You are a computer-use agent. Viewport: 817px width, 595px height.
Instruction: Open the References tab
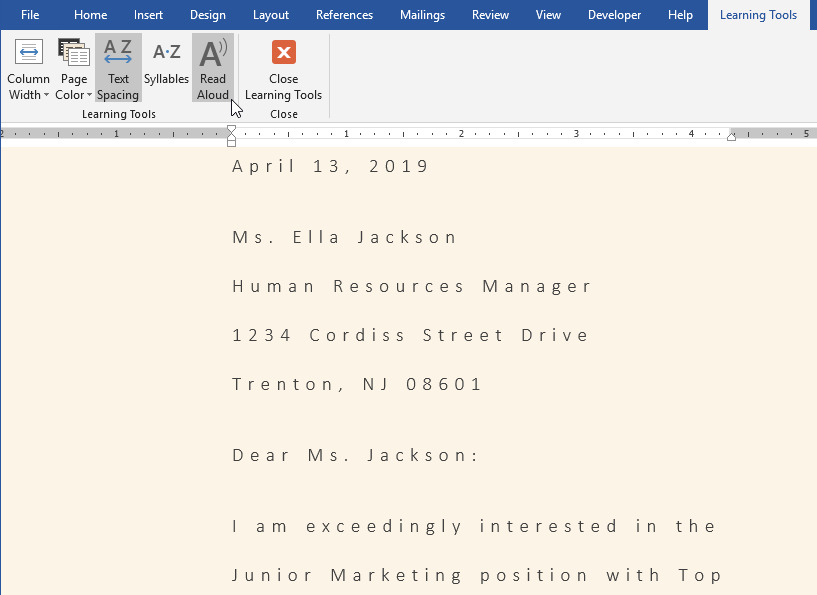pyautogui.click(x=344, y=15)
